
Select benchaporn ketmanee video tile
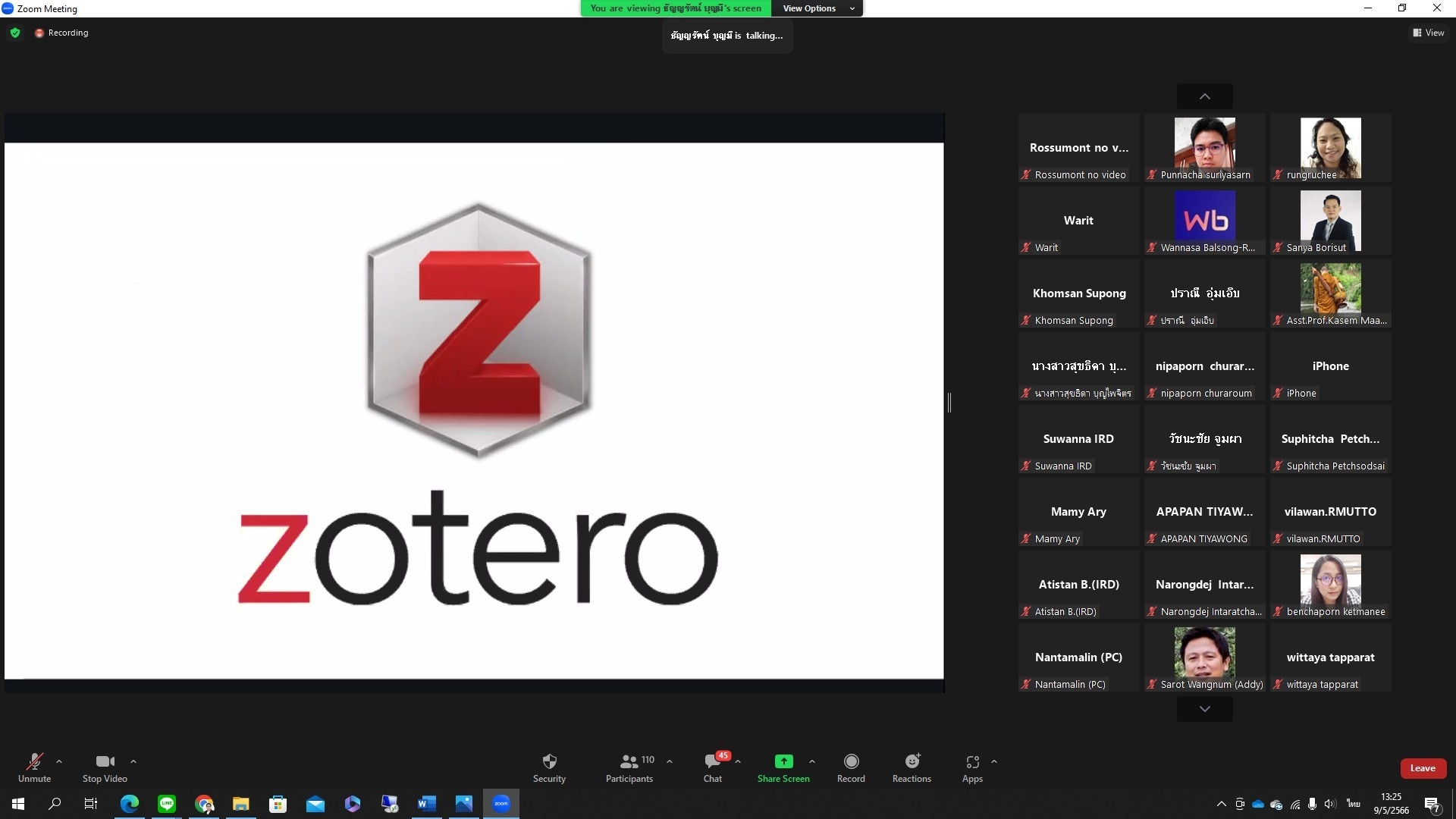1330,585
